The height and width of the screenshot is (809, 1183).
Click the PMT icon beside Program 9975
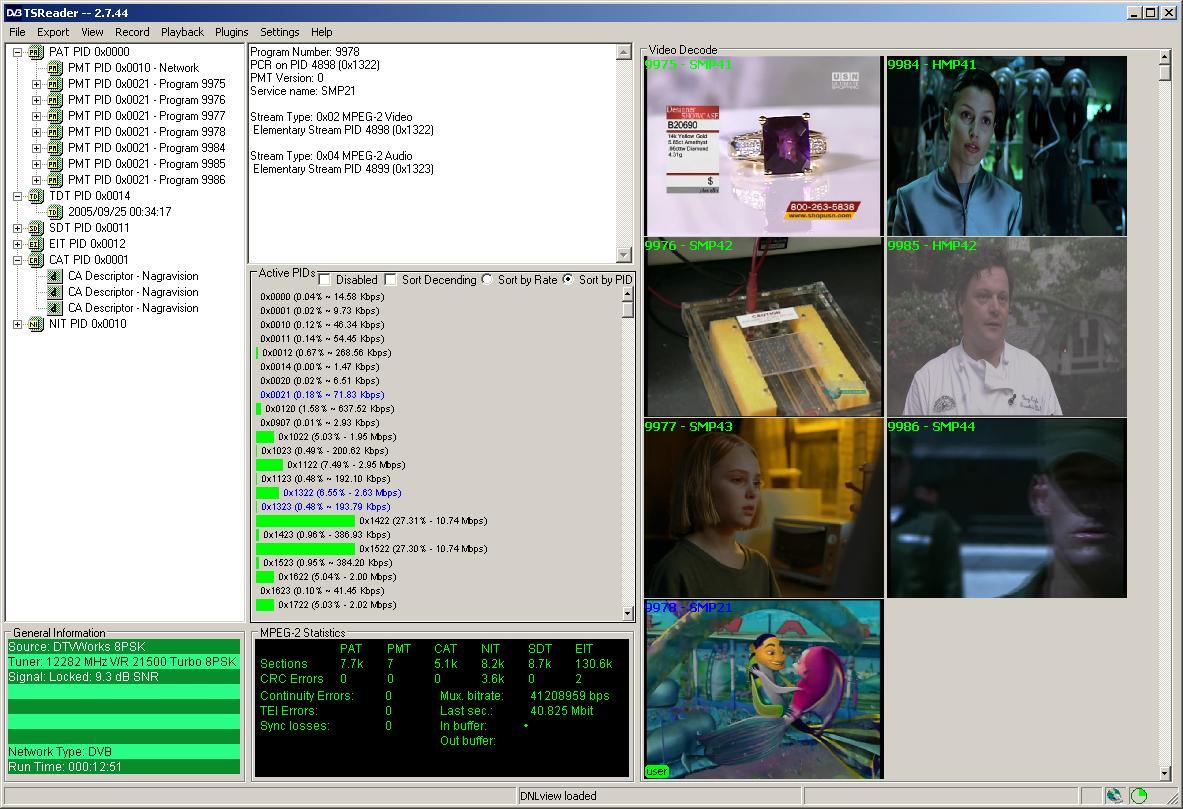(54, 85)
